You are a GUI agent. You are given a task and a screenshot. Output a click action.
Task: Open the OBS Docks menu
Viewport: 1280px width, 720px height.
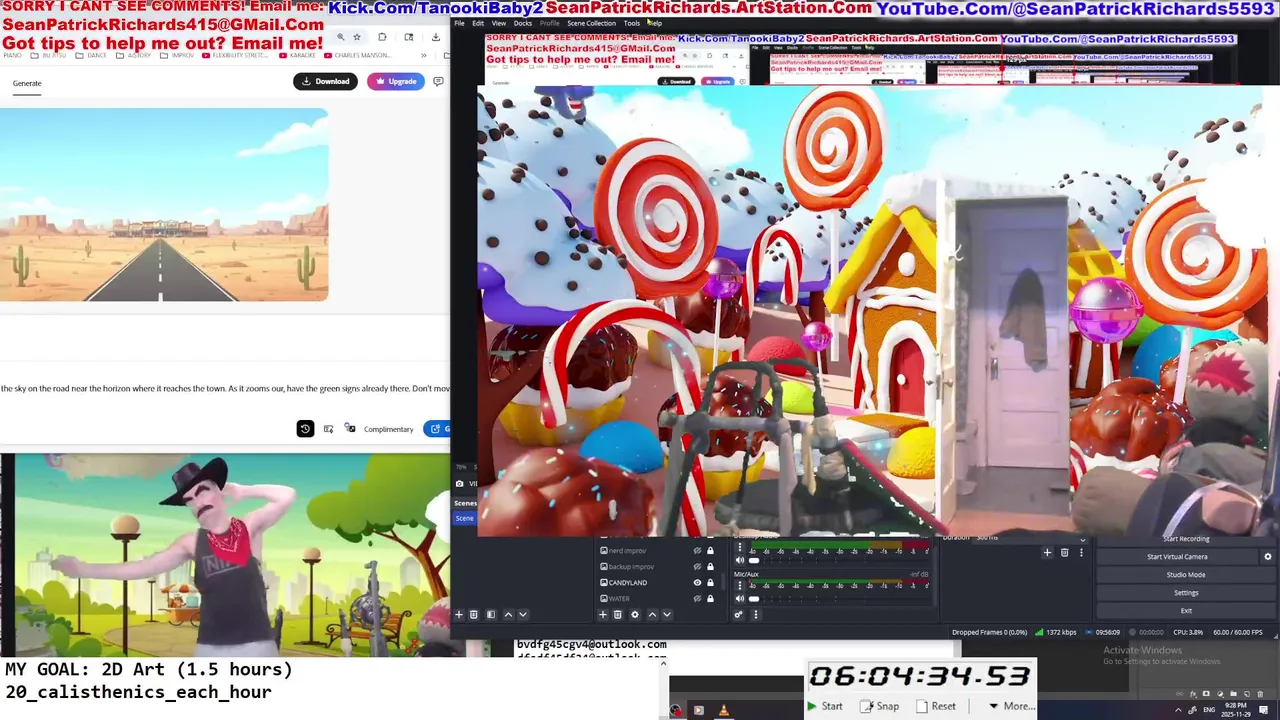(x=522, y=23)
